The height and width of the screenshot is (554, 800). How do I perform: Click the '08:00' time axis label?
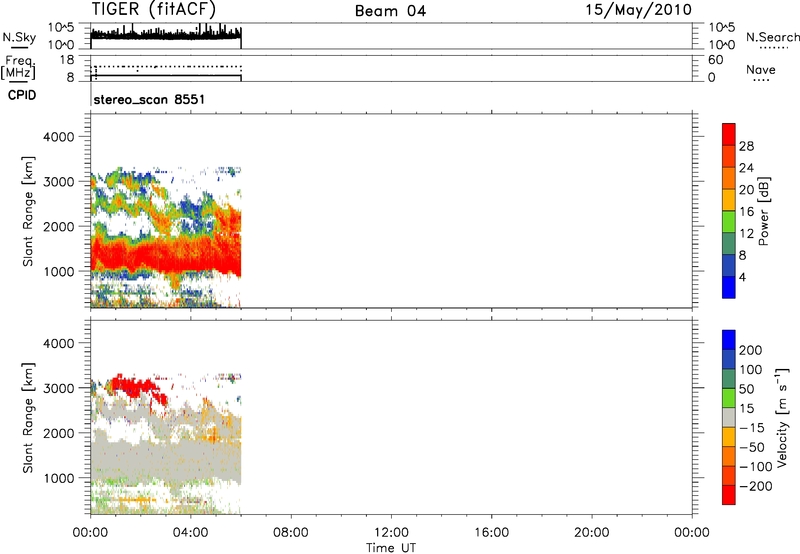pos(291,533)
